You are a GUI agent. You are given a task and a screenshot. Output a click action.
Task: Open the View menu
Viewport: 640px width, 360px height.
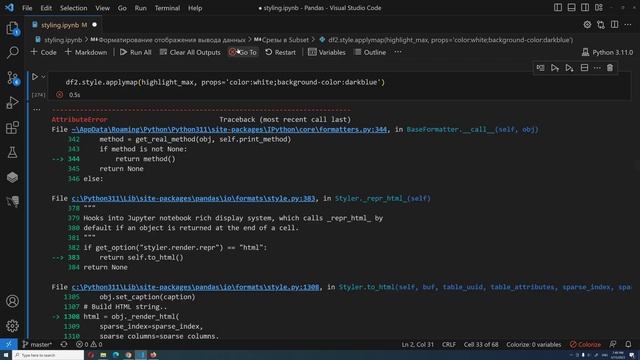102,8
